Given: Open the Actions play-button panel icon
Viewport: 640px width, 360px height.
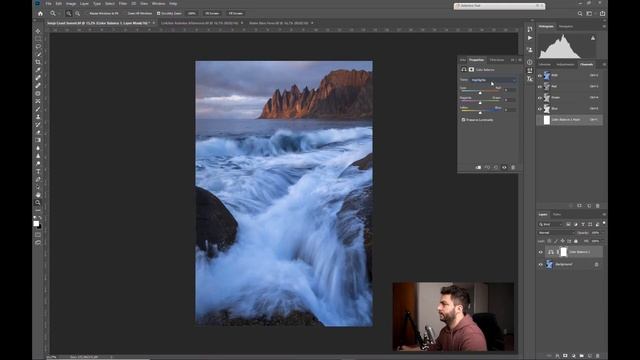Looking at the screenshot, I should coord(530,38).
